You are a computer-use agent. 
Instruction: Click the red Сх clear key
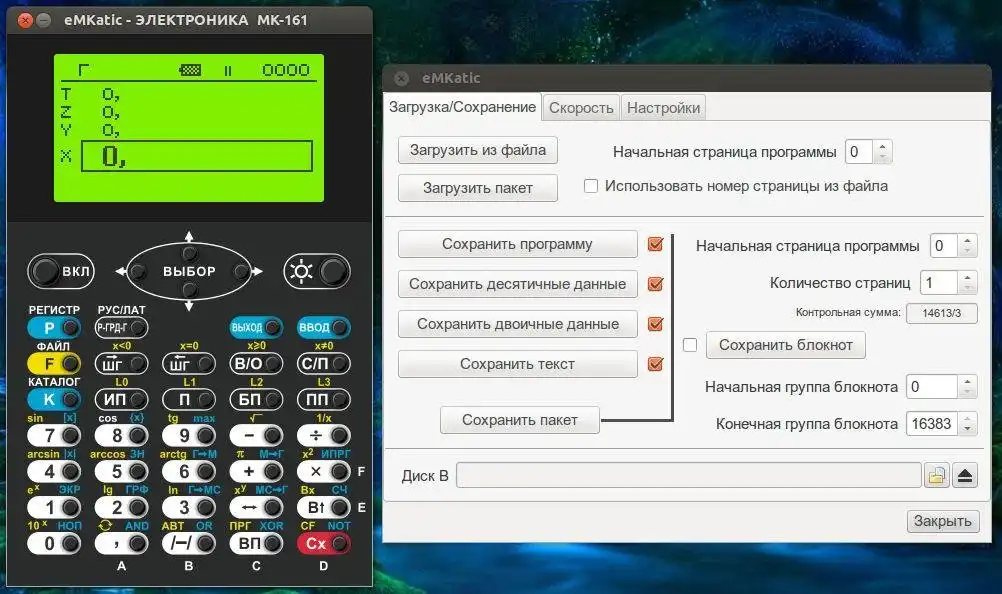(x=324, y=544)
